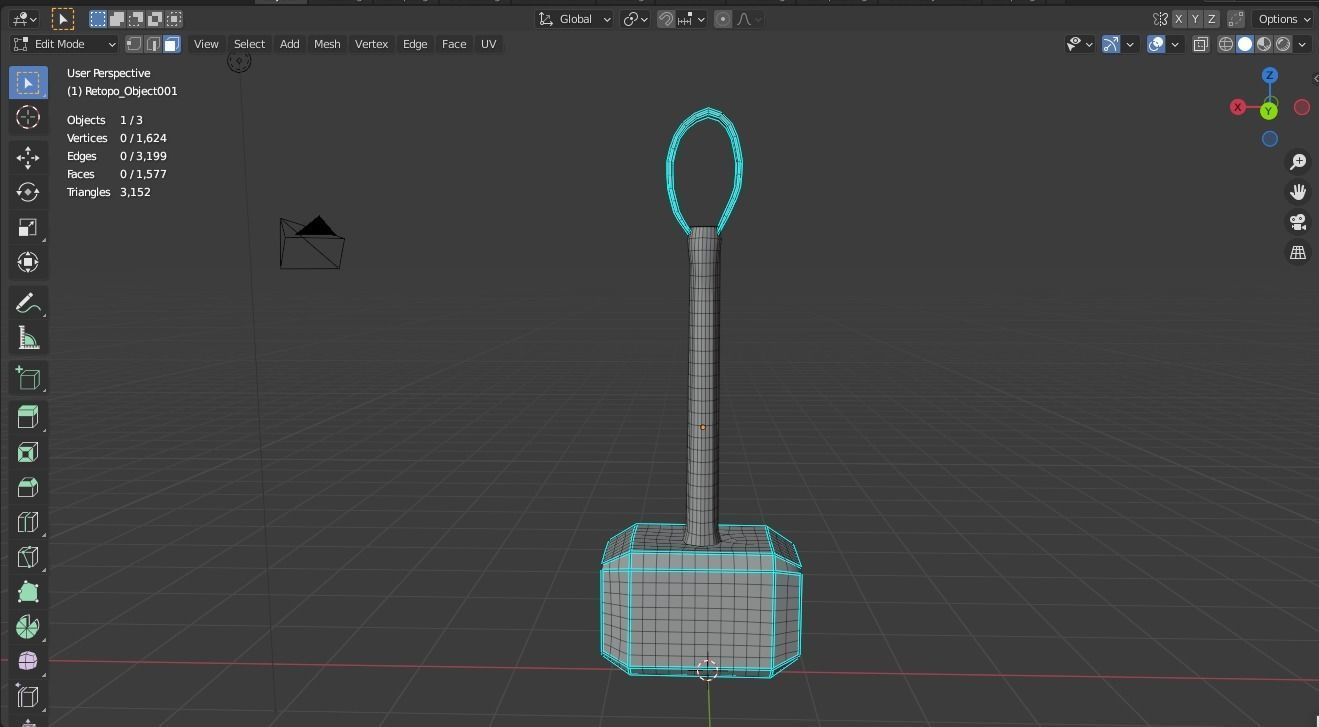The height and width of the screenshot is (727, 1319).
Task: Select the Spin tool
Action: pos(28,627)
